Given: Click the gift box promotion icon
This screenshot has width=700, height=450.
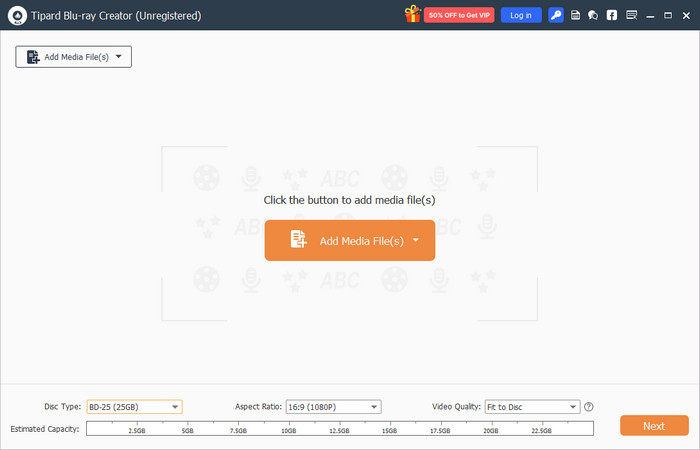Looking at the screenshot, I should [x=411, y=15].
